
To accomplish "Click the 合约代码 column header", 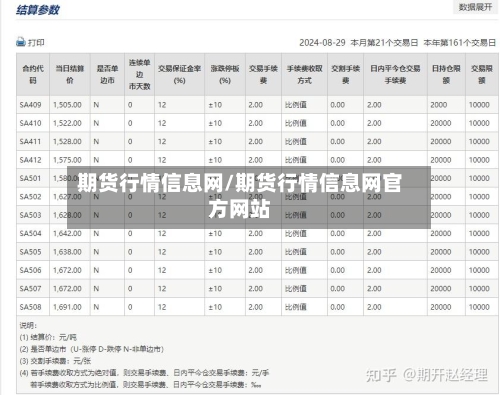I will (x=33, y=74).
